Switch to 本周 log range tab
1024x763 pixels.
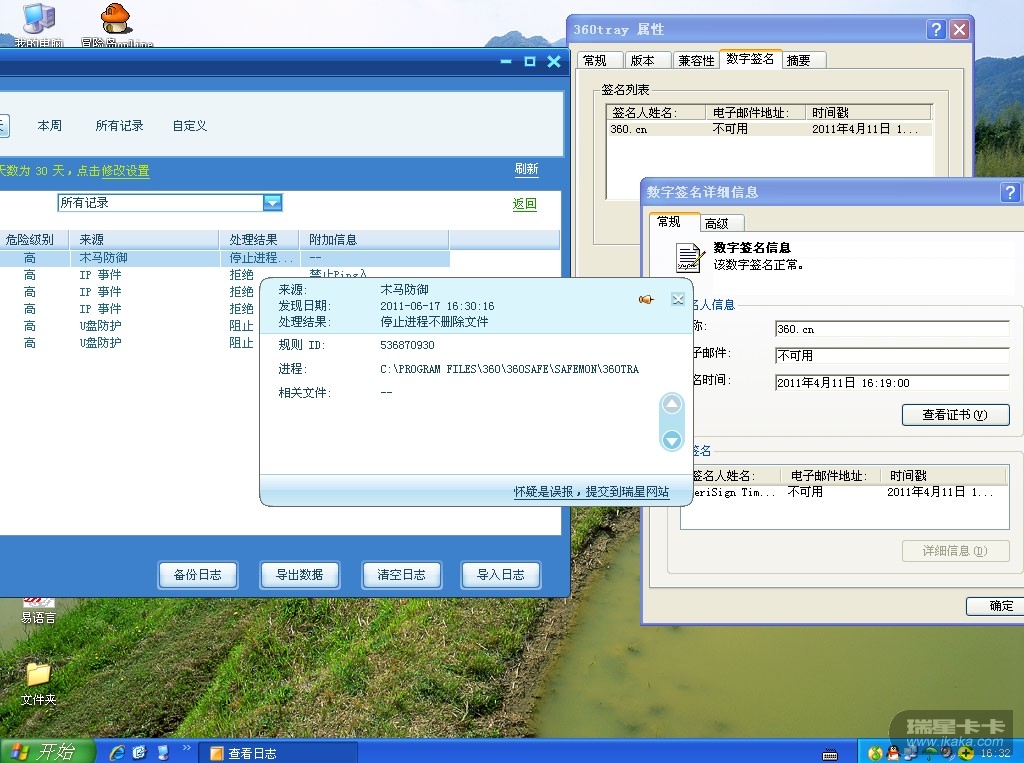click(50, 125)
